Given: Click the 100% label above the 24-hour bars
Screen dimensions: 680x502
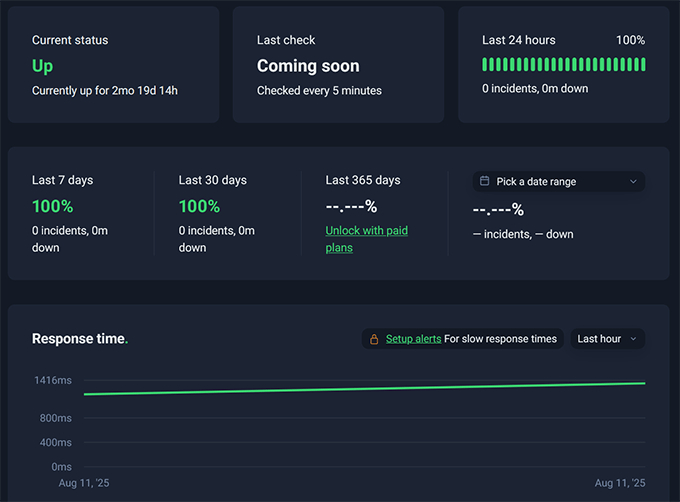Looking at the screenshot, I should click(630, 40).
